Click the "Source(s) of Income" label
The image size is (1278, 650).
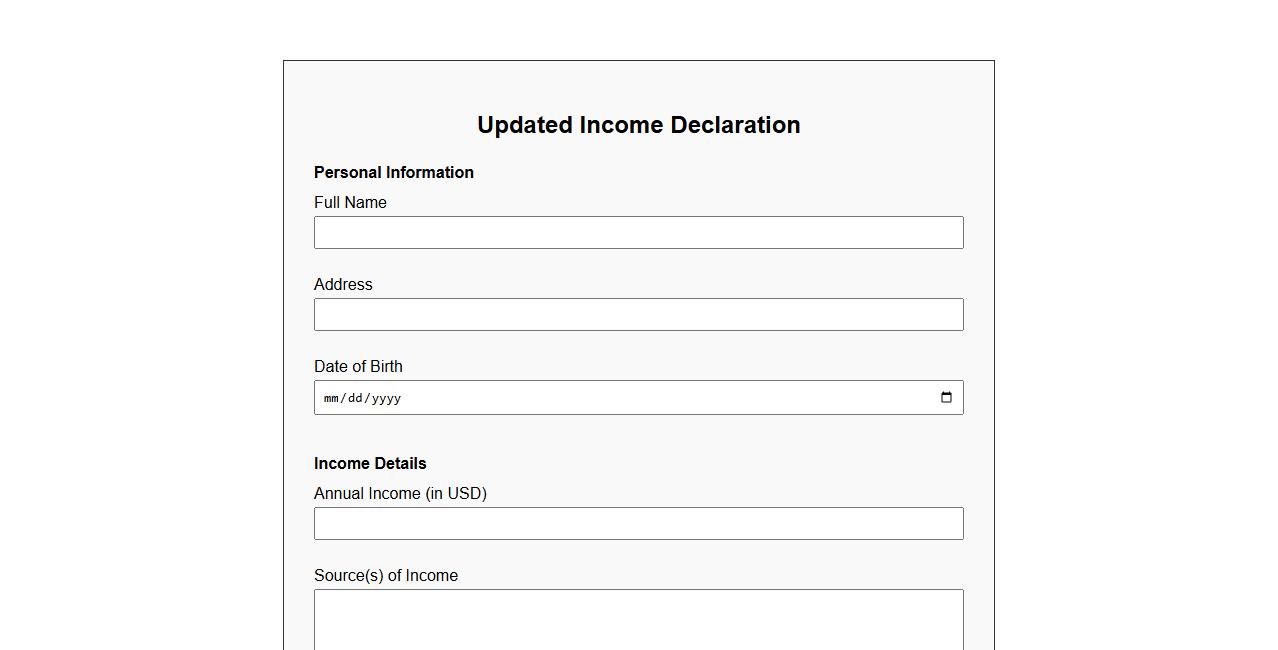386,576
